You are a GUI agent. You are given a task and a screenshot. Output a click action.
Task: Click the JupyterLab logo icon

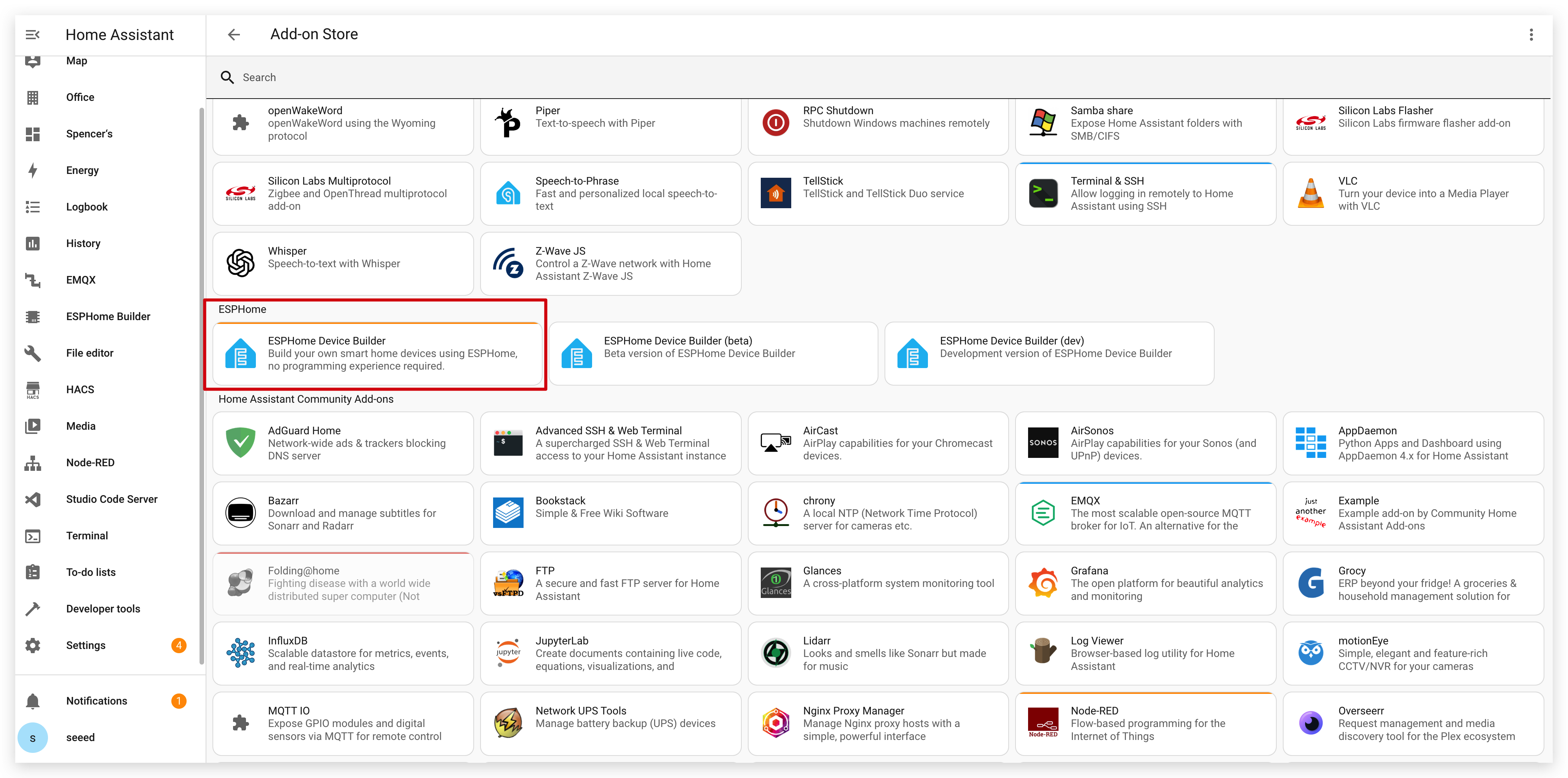[x=508, y=653]
